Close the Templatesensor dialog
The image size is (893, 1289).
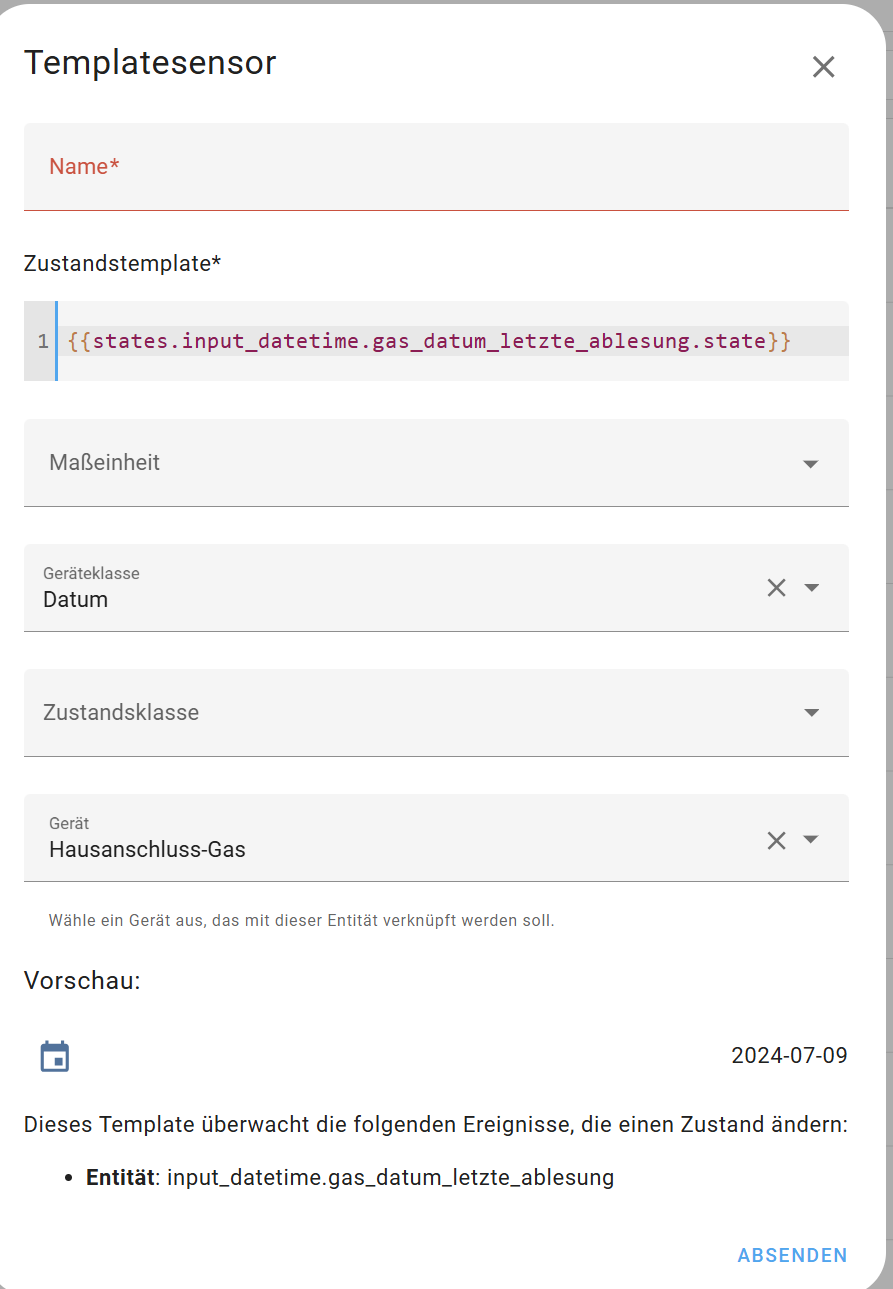(823, 67)
